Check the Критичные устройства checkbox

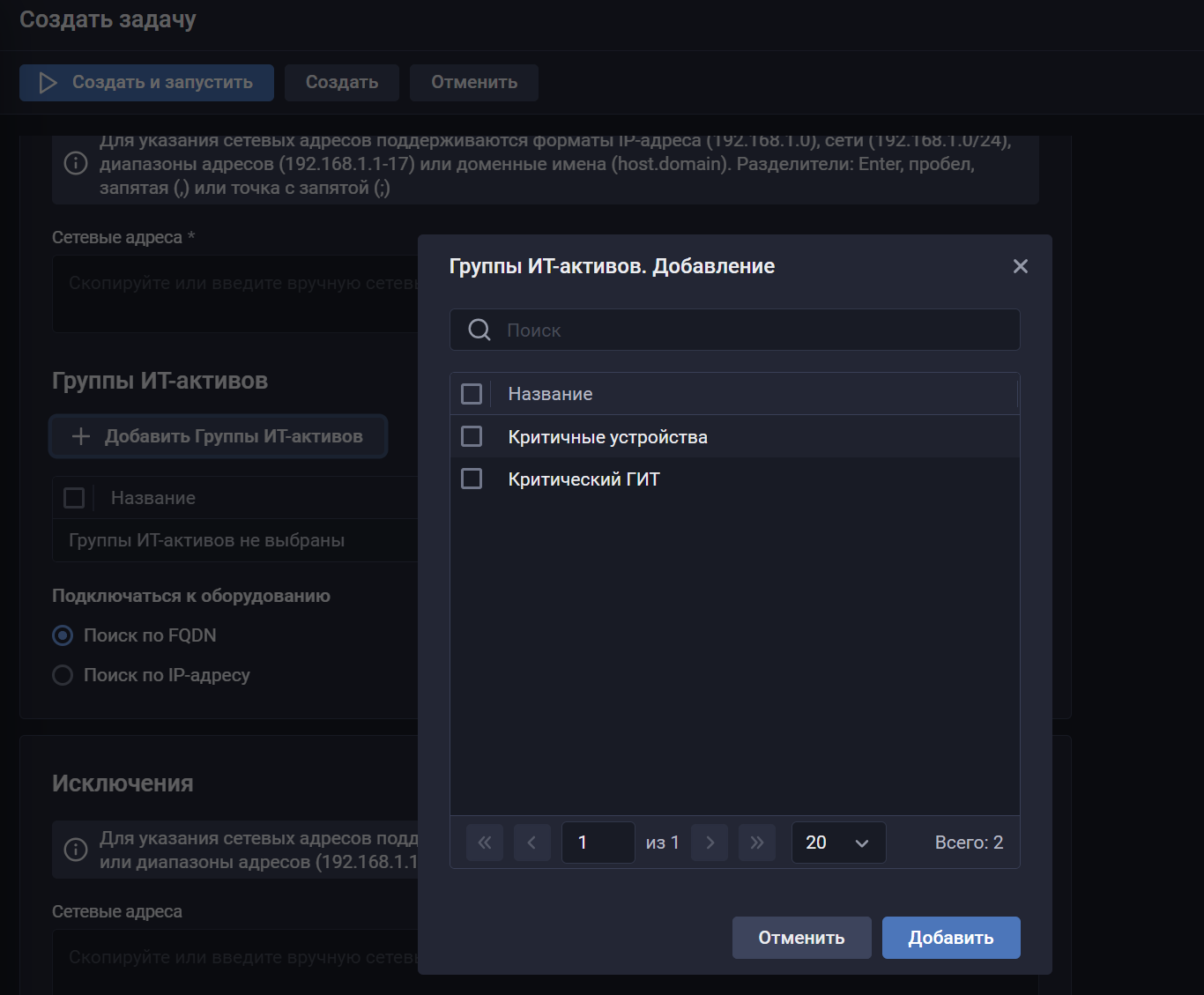coord(472,436)
